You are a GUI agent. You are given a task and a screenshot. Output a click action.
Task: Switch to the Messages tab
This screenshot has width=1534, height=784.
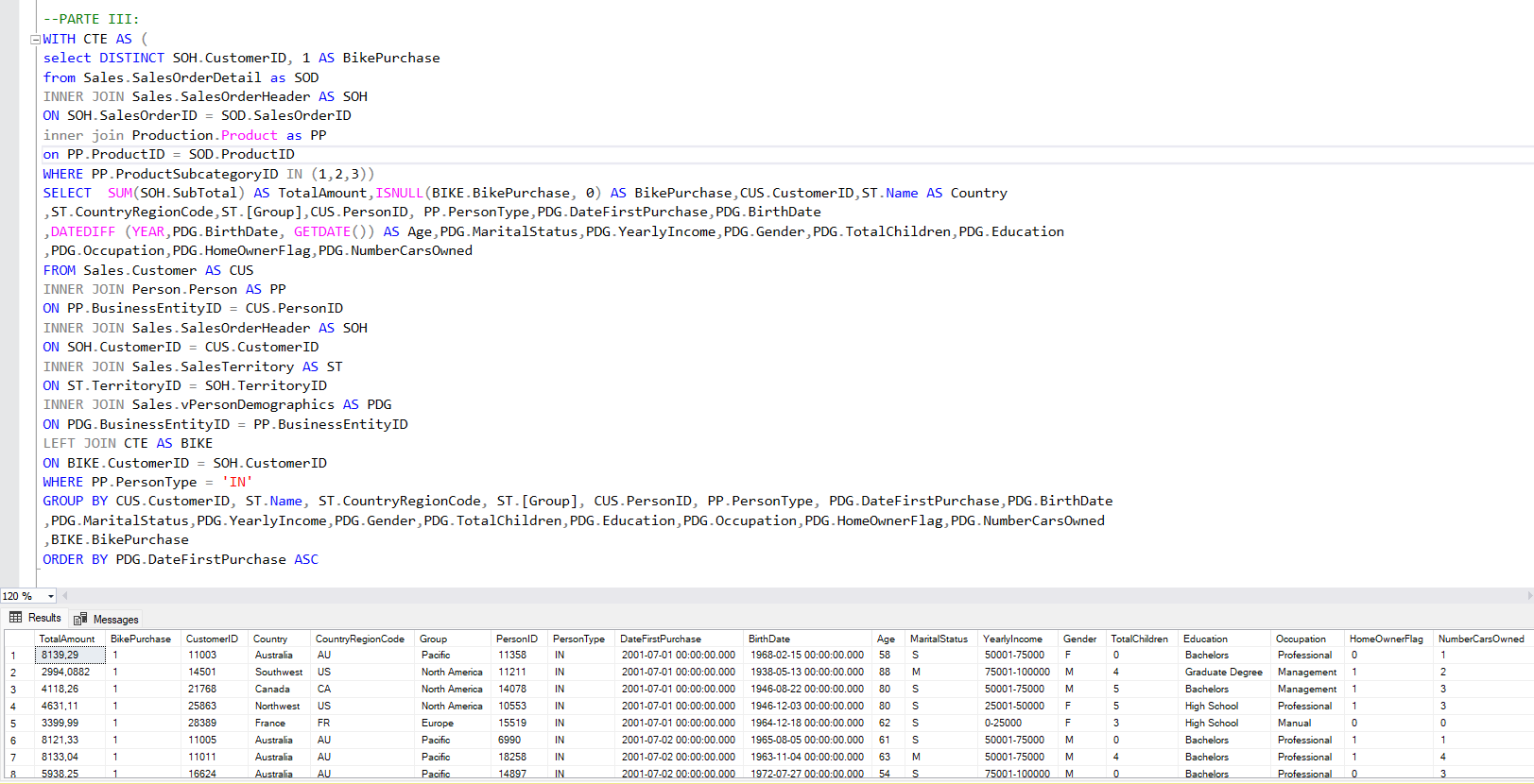115,620
